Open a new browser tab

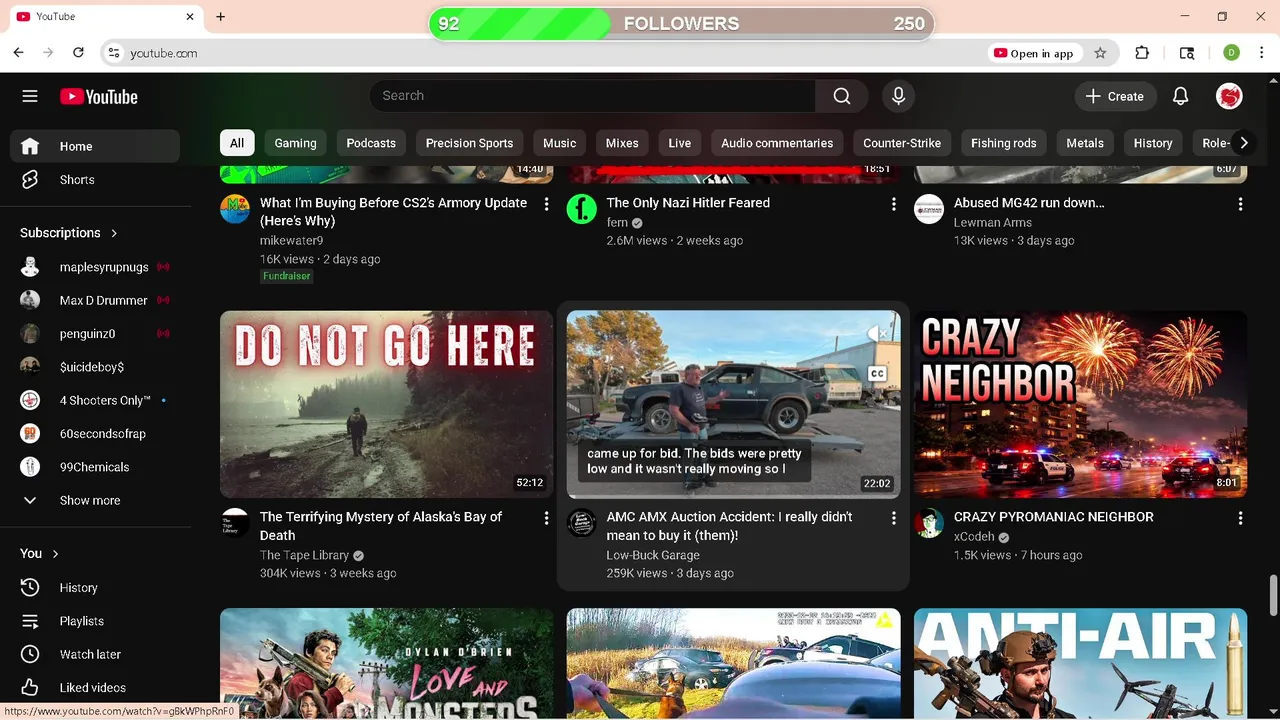click(x=220, y=17)
